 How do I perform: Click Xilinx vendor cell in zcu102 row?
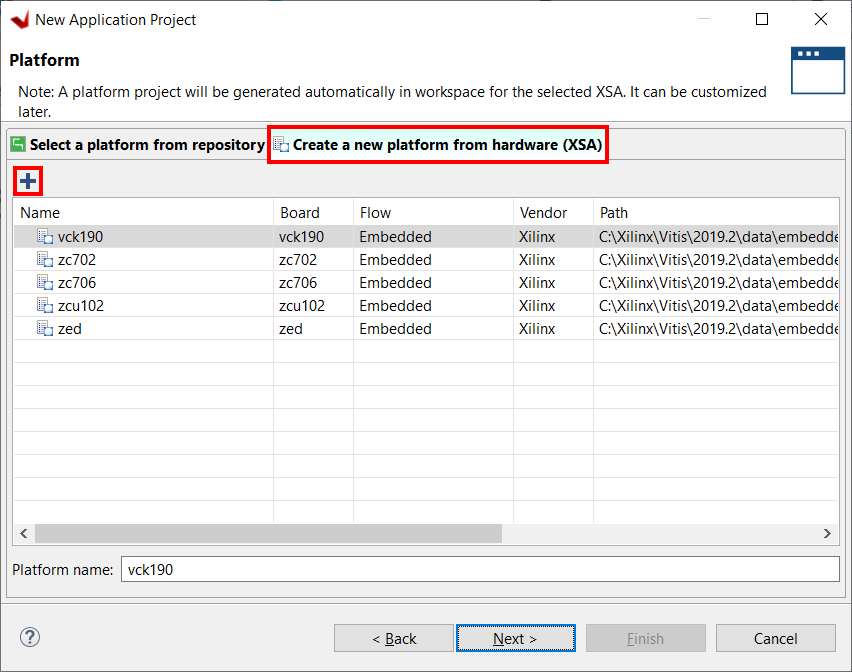(537, 306)
